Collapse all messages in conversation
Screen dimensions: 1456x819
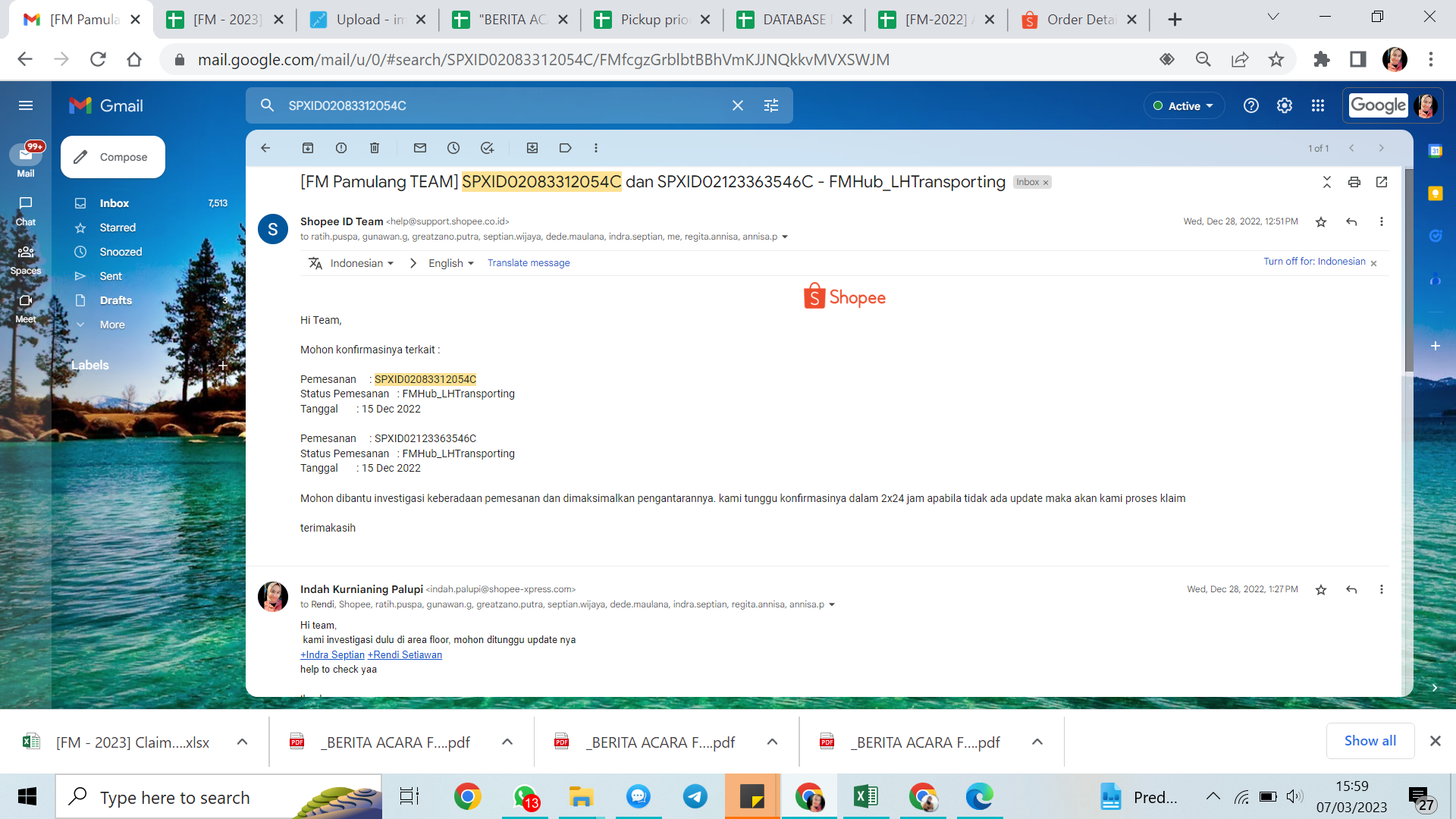pos(1327,182)
